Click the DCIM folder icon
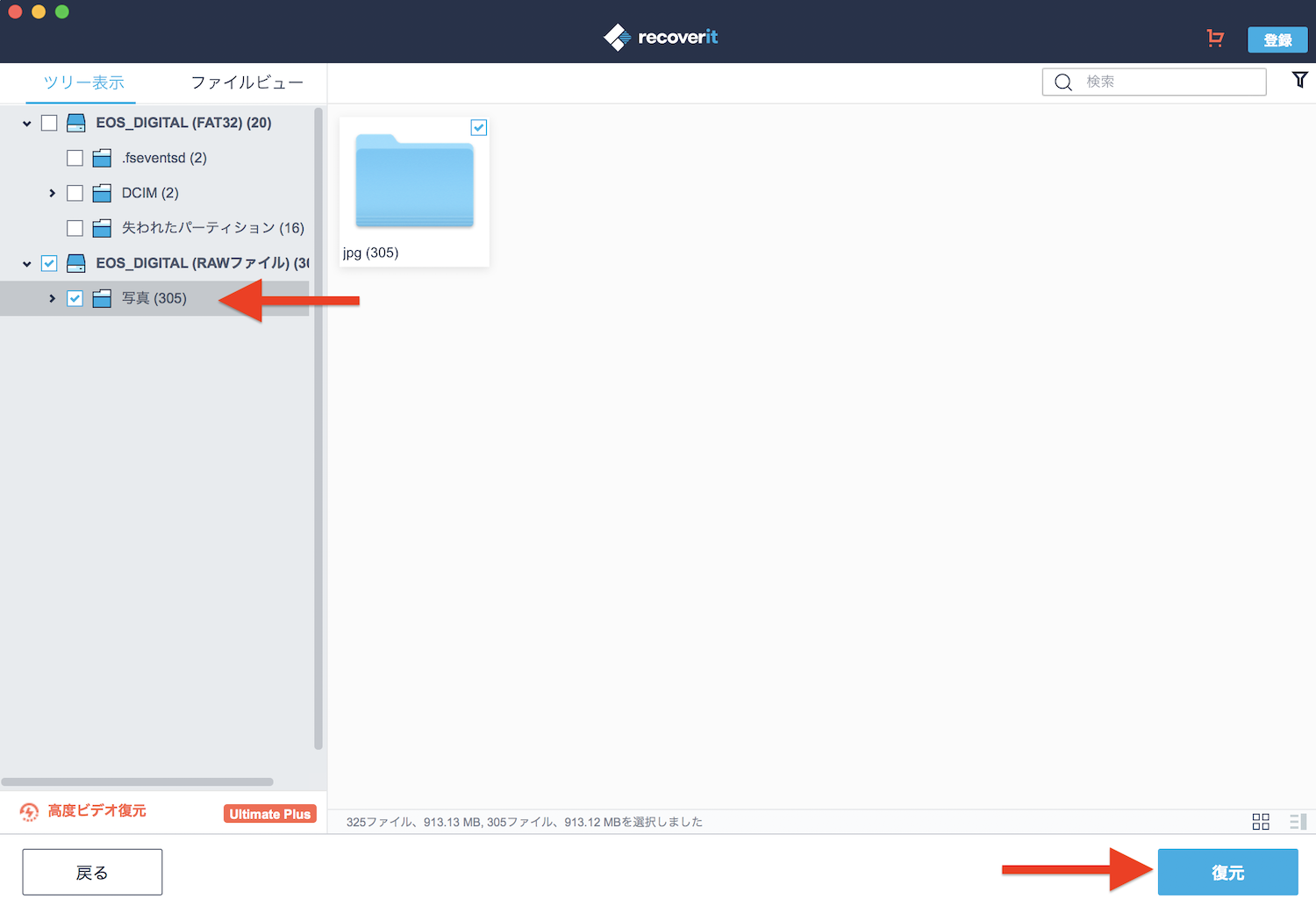Viewport: 1316px width, 906px height. click(x=102, y=193)
